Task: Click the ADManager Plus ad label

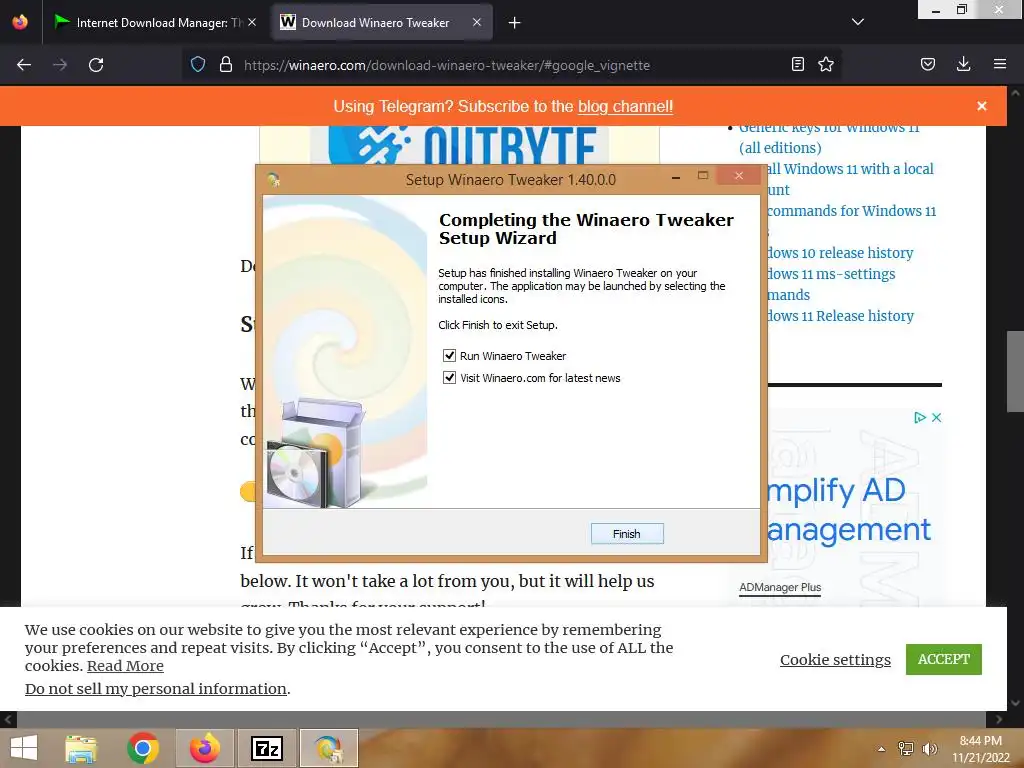Action: (780, 587)
